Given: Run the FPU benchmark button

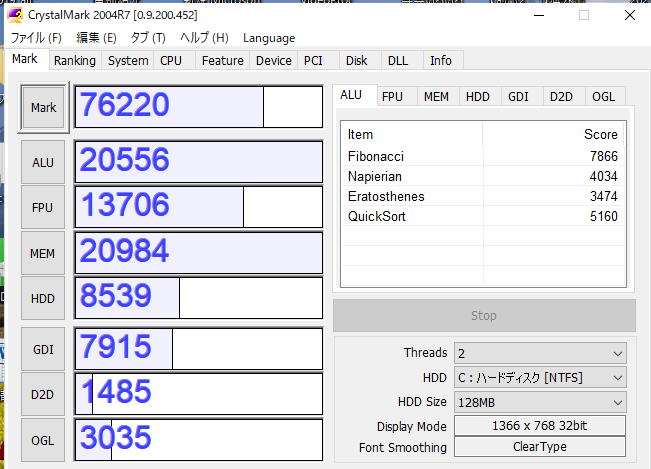Looking at the screenshot, I should click(43, 207).
